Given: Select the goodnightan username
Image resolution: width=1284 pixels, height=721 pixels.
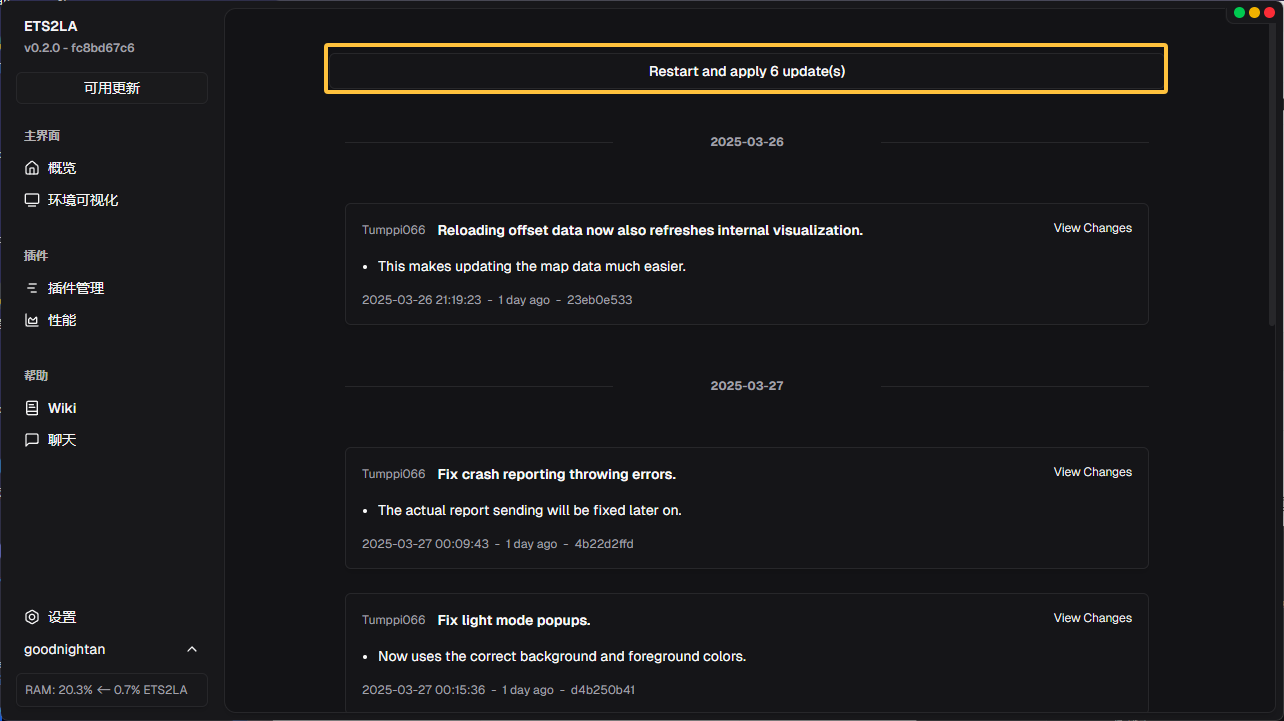Looking at the screenshot, I should 65,650.
